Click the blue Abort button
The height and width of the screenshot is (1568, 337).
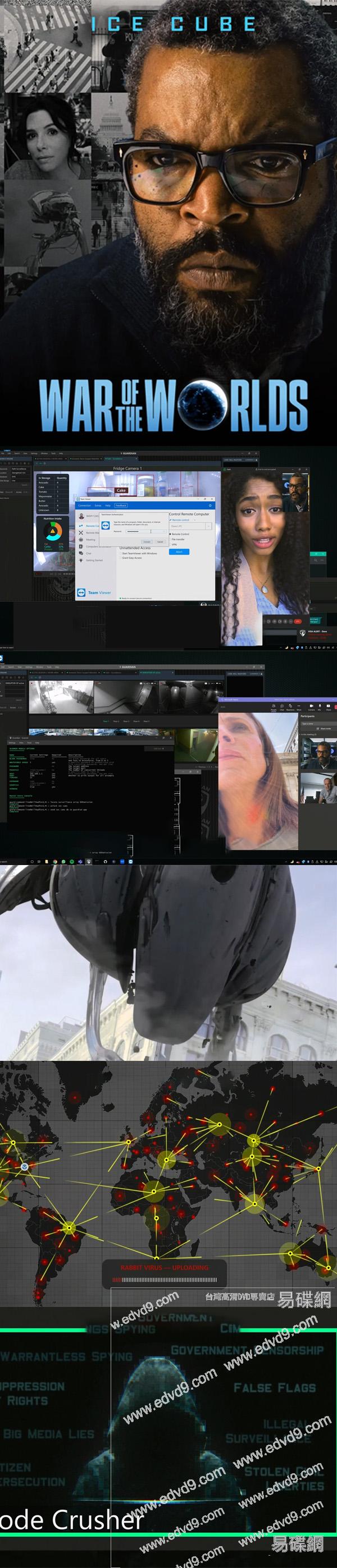[x=179, y=551]
